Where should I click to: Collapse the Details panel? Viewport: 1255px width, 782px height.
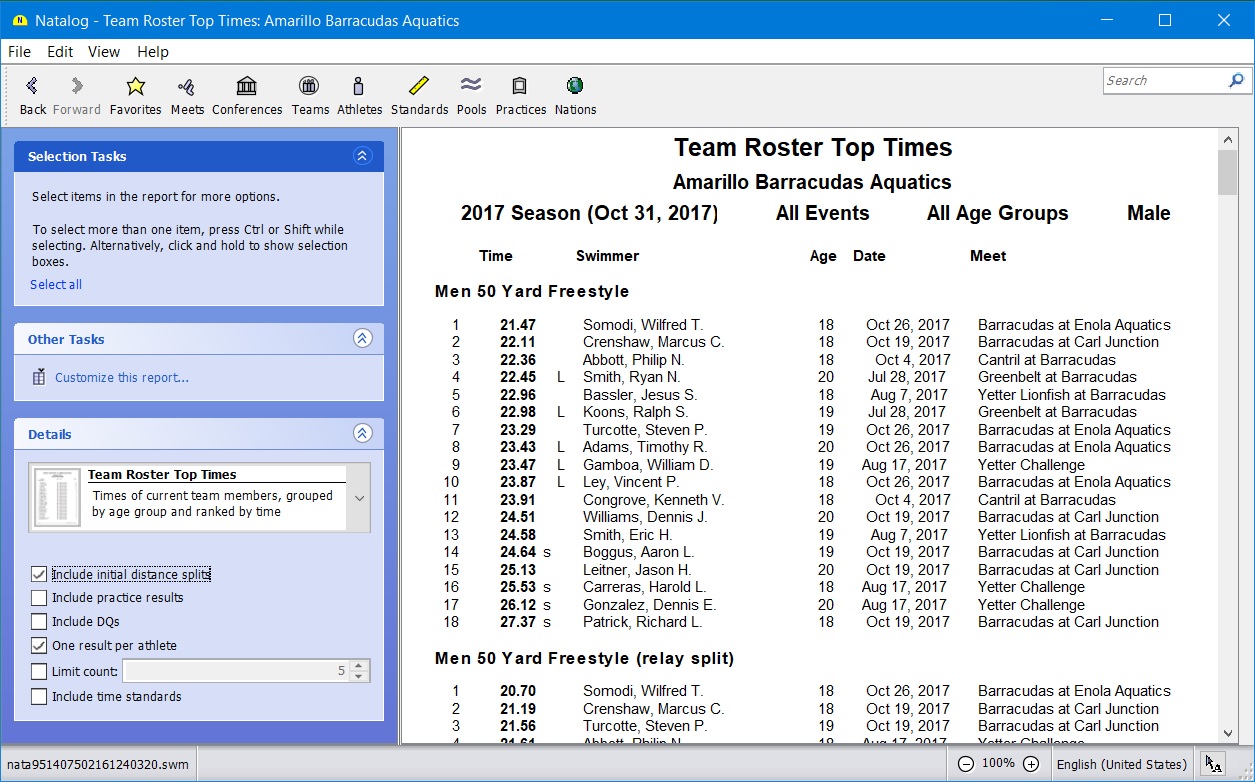(x=362, y=434)
